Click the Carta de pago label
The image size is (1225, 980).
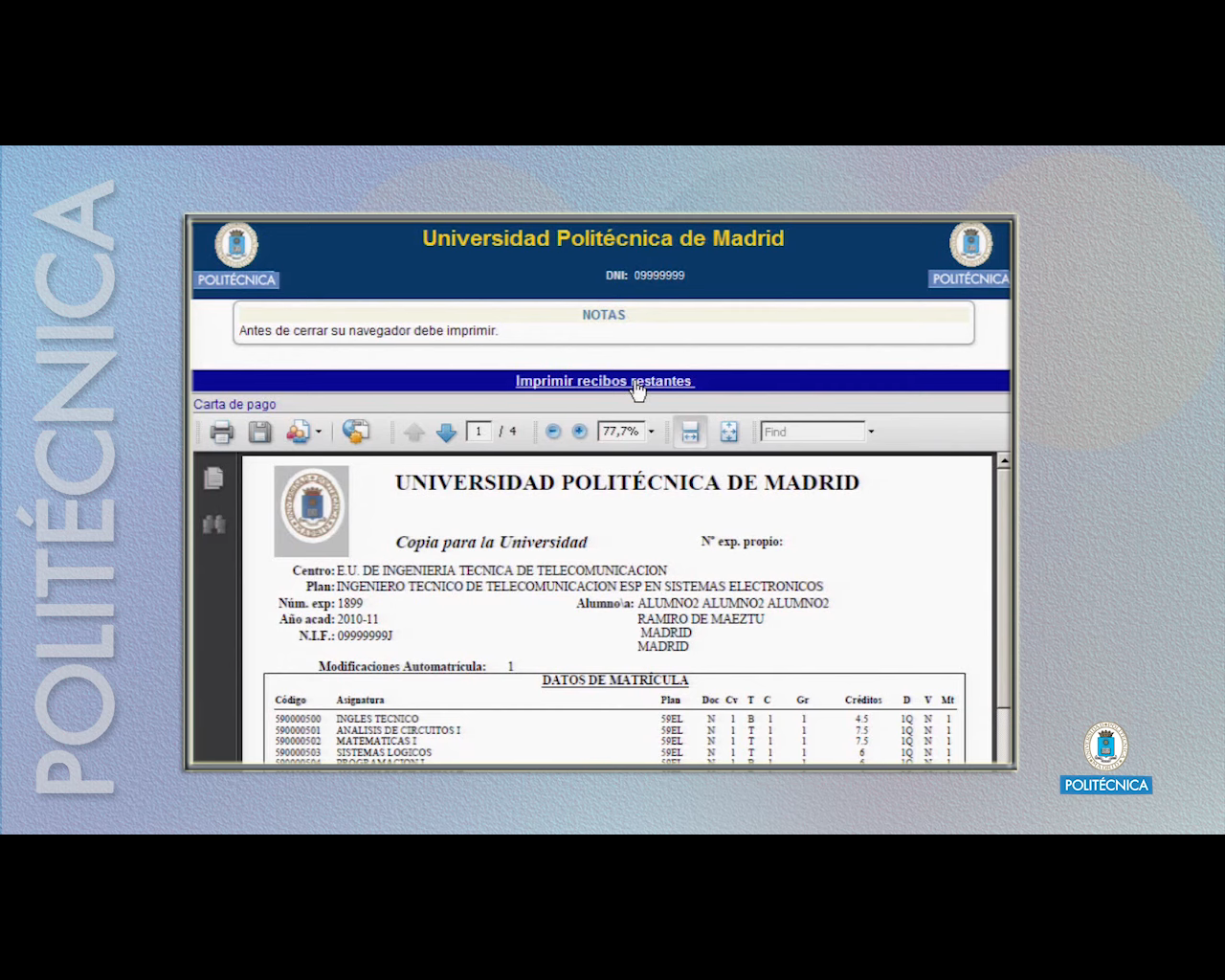pyautogui.click(x=234, y=404)
